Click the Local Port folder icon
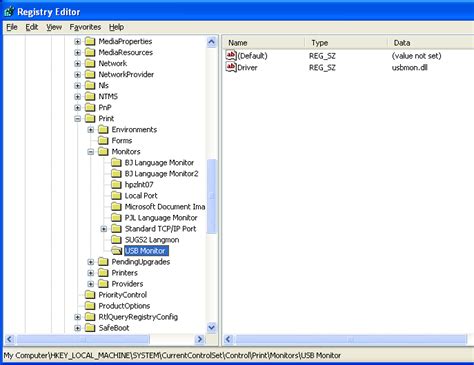The width and height of the screenshot is (474, 365). pos(116,195)
